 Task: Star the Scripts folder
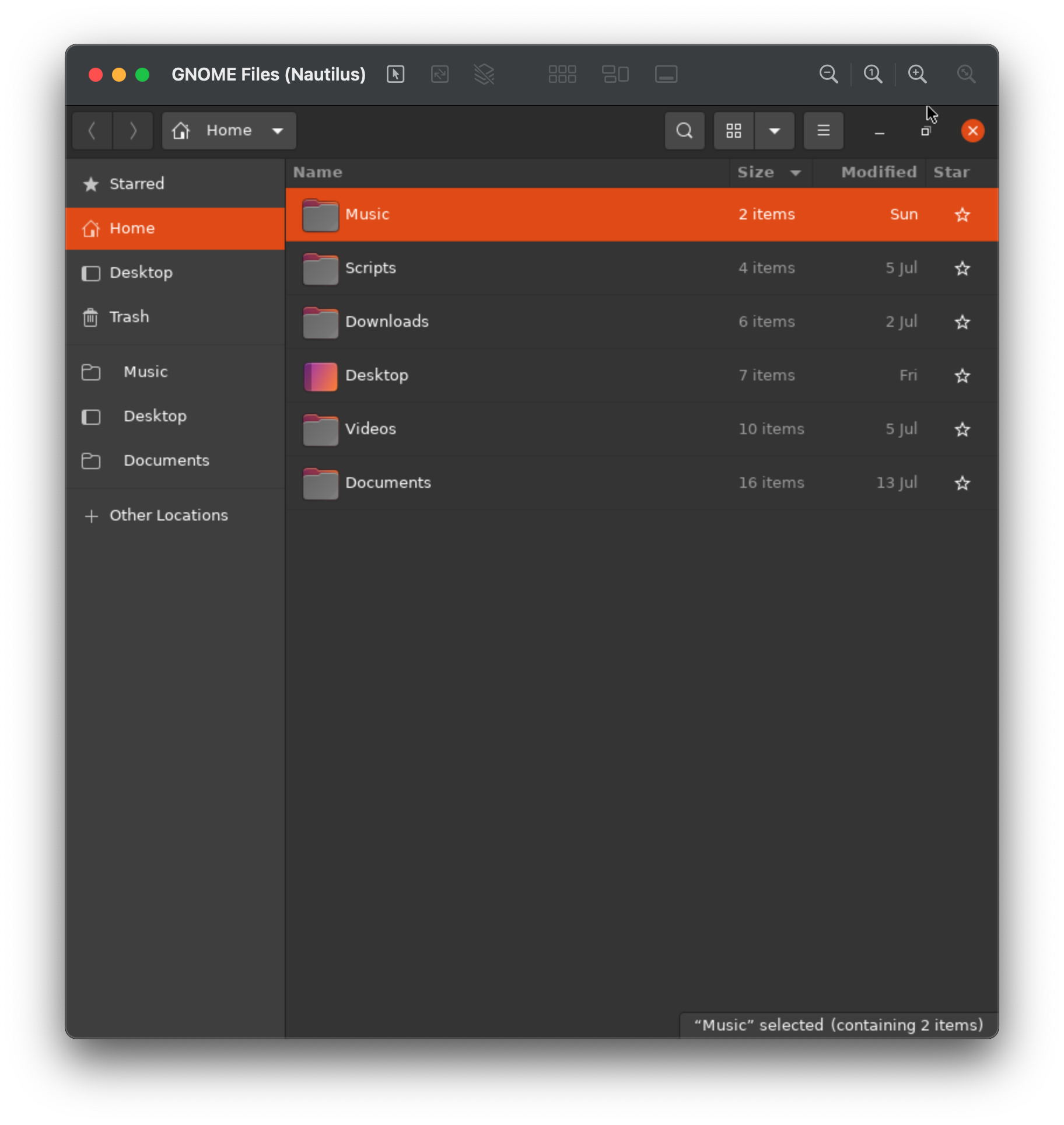click(962, 268)
